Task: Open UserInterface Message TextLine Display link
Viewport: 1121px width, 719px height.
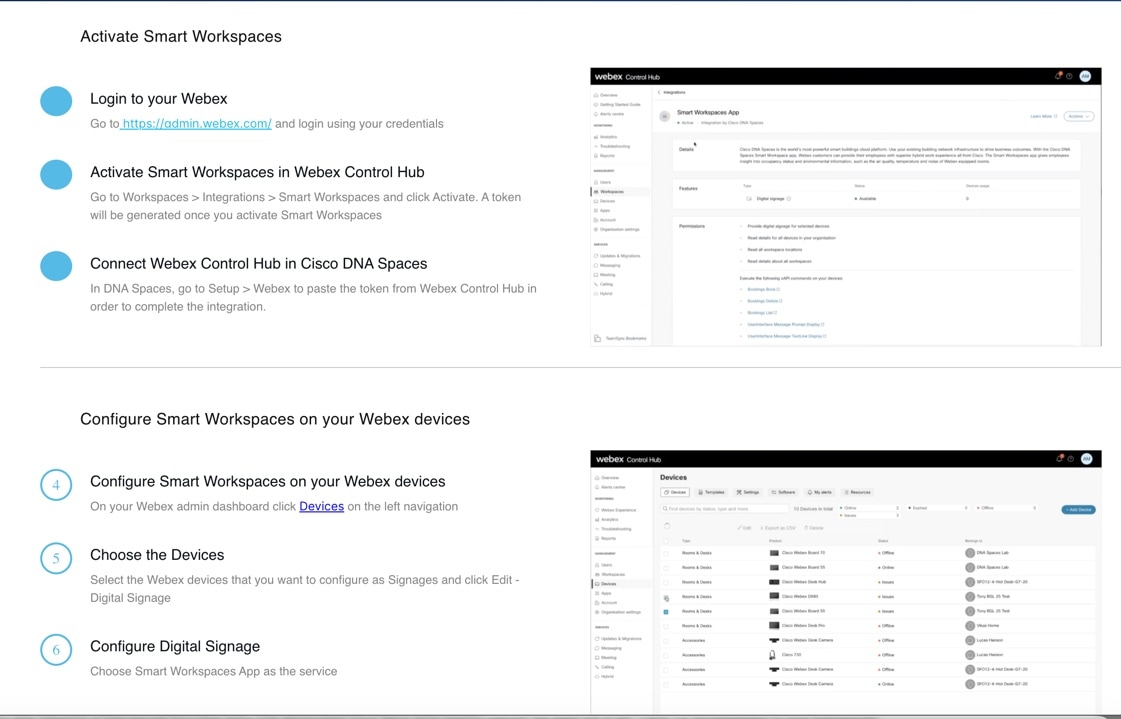Action: 786,336
